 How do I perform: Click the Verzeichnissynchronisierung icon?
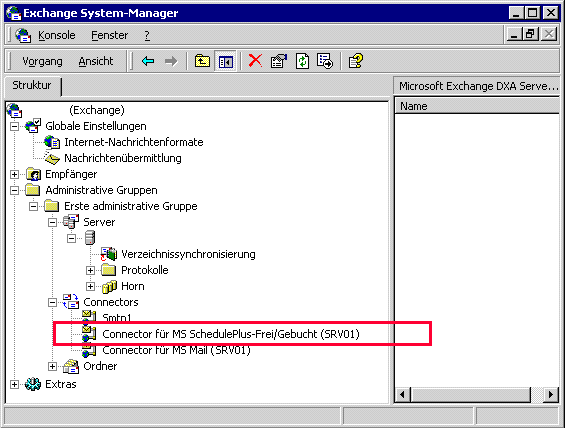(x=109, y=254)
